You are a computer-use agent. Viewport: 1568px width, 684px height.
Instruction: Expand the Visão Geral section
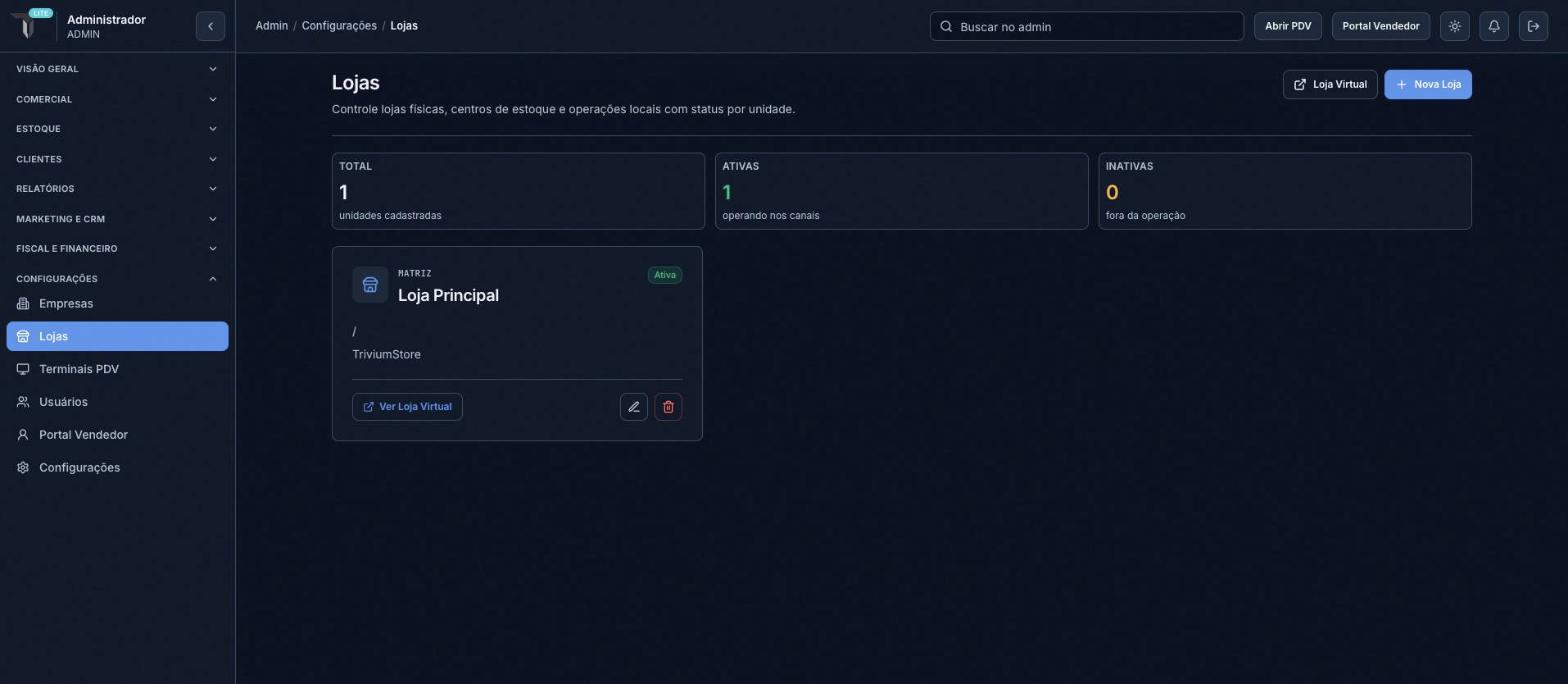tap(117, 69)
